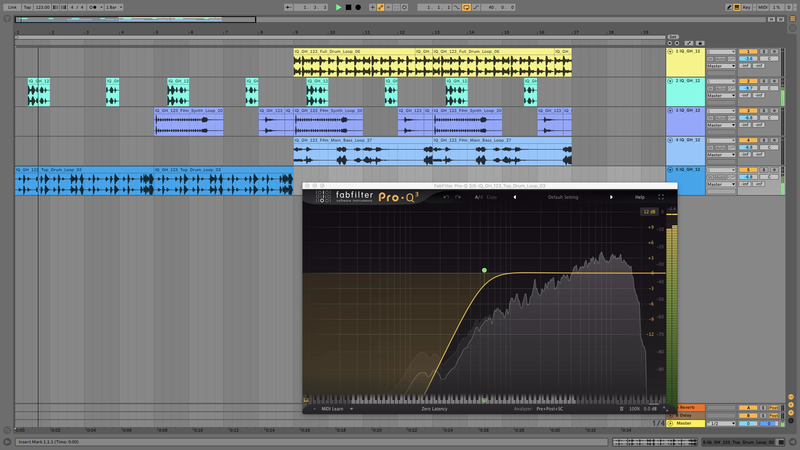The width and height of the screenshot is (800, 450).
Task: Solo track 1 with the S button
Action: pyautogui.click(x=764, y=52)
